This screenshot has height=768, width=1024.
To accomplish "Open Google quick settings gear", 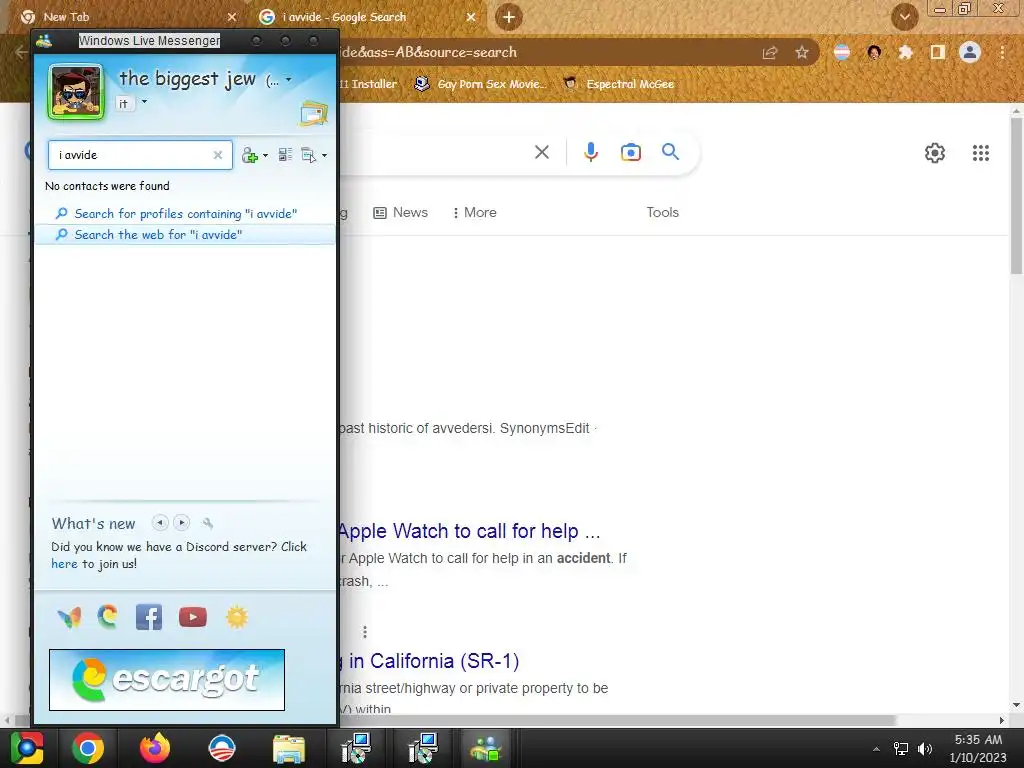I will (x=935, y=153).
